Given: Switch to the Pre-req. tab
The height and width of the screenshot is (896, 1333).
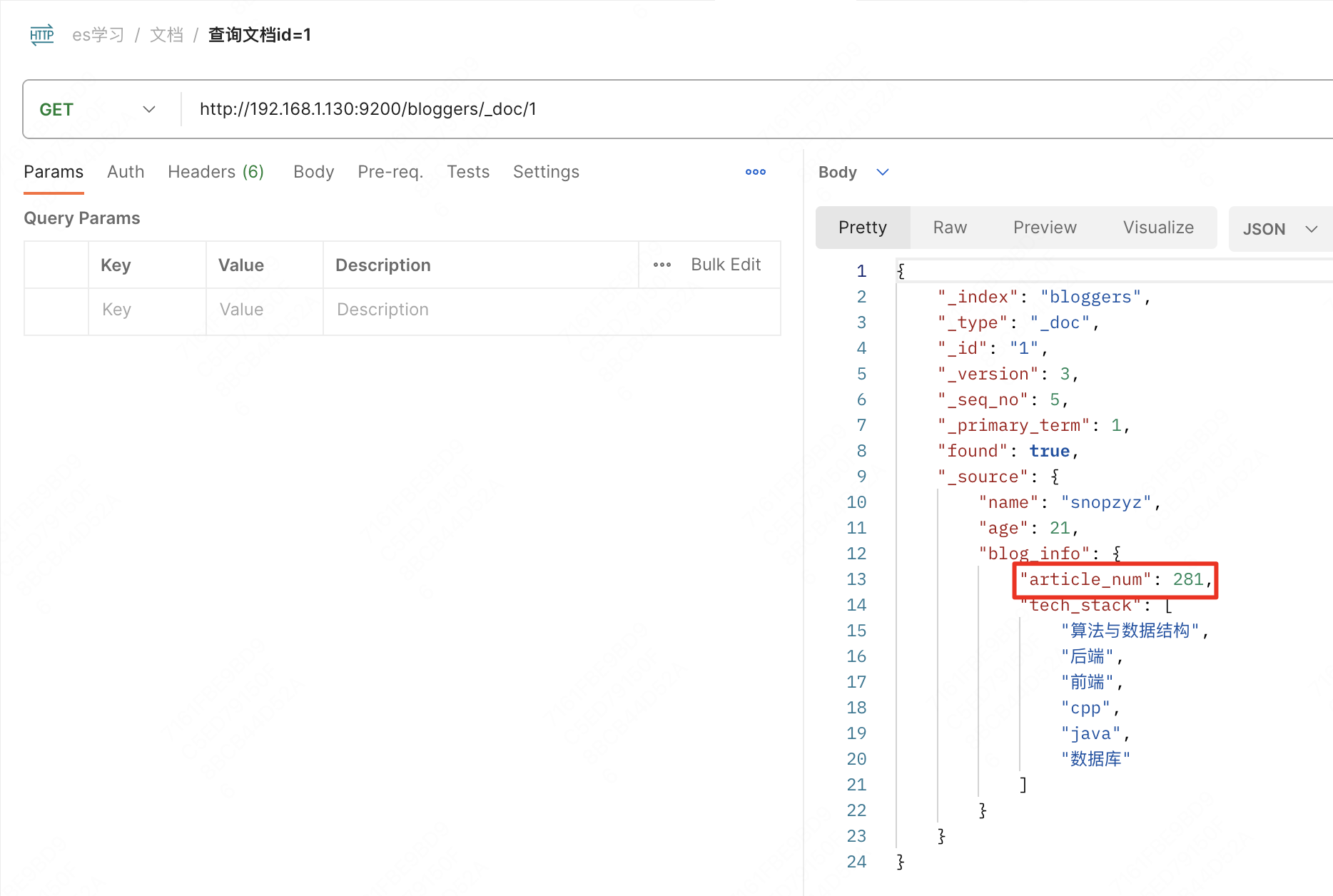Looking at the screenshot, I should click(x=390, y=172).
